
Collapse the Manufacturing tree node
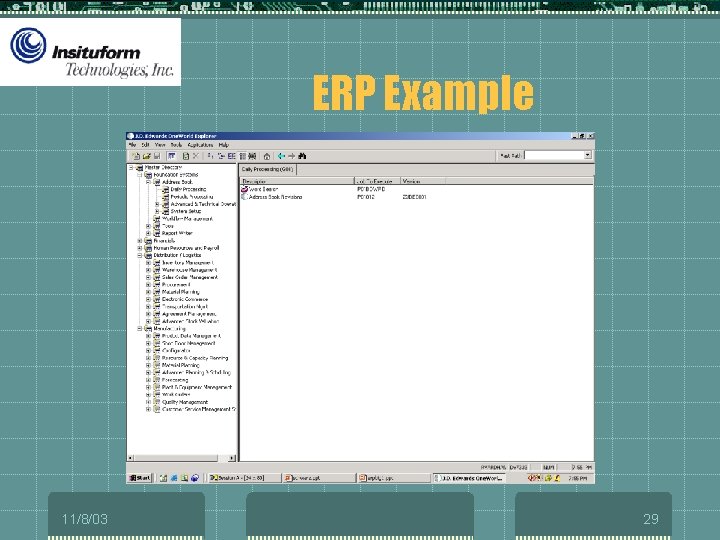140,329
